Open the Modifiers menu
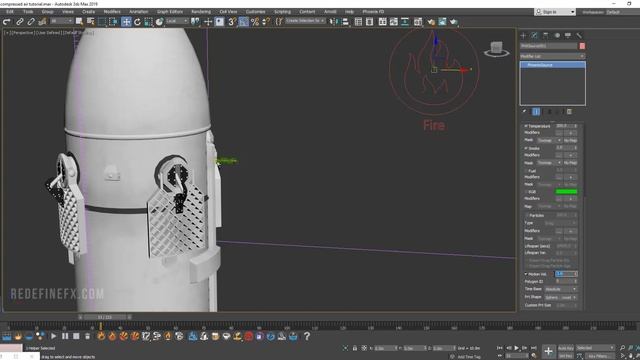Image resolution: width=640 pixels, height=360 pixels. click(x=112, y=12)
